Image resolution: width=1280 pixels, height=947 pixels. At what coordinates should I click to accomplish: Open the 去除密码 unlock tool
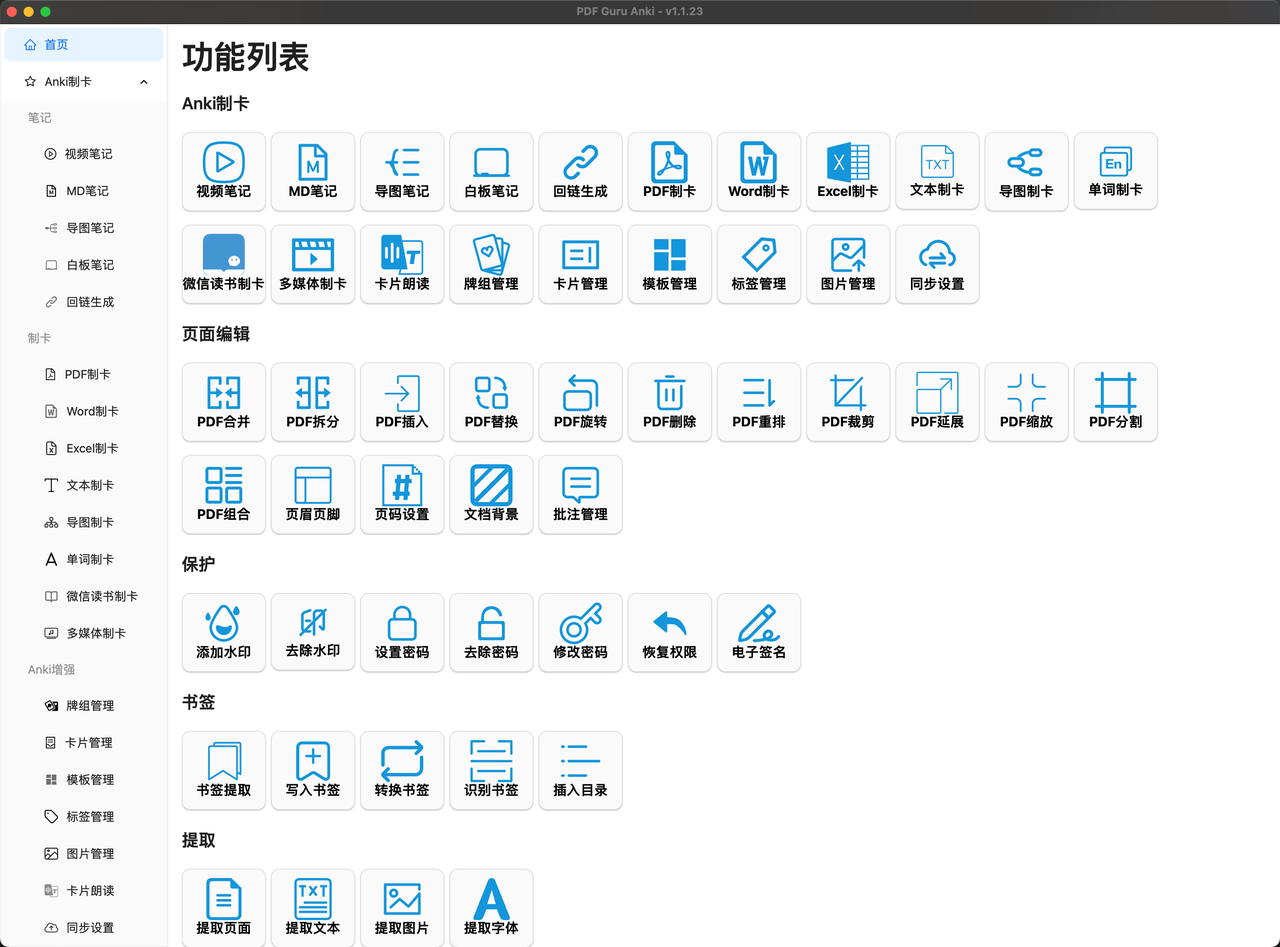(x=491, y=631)
